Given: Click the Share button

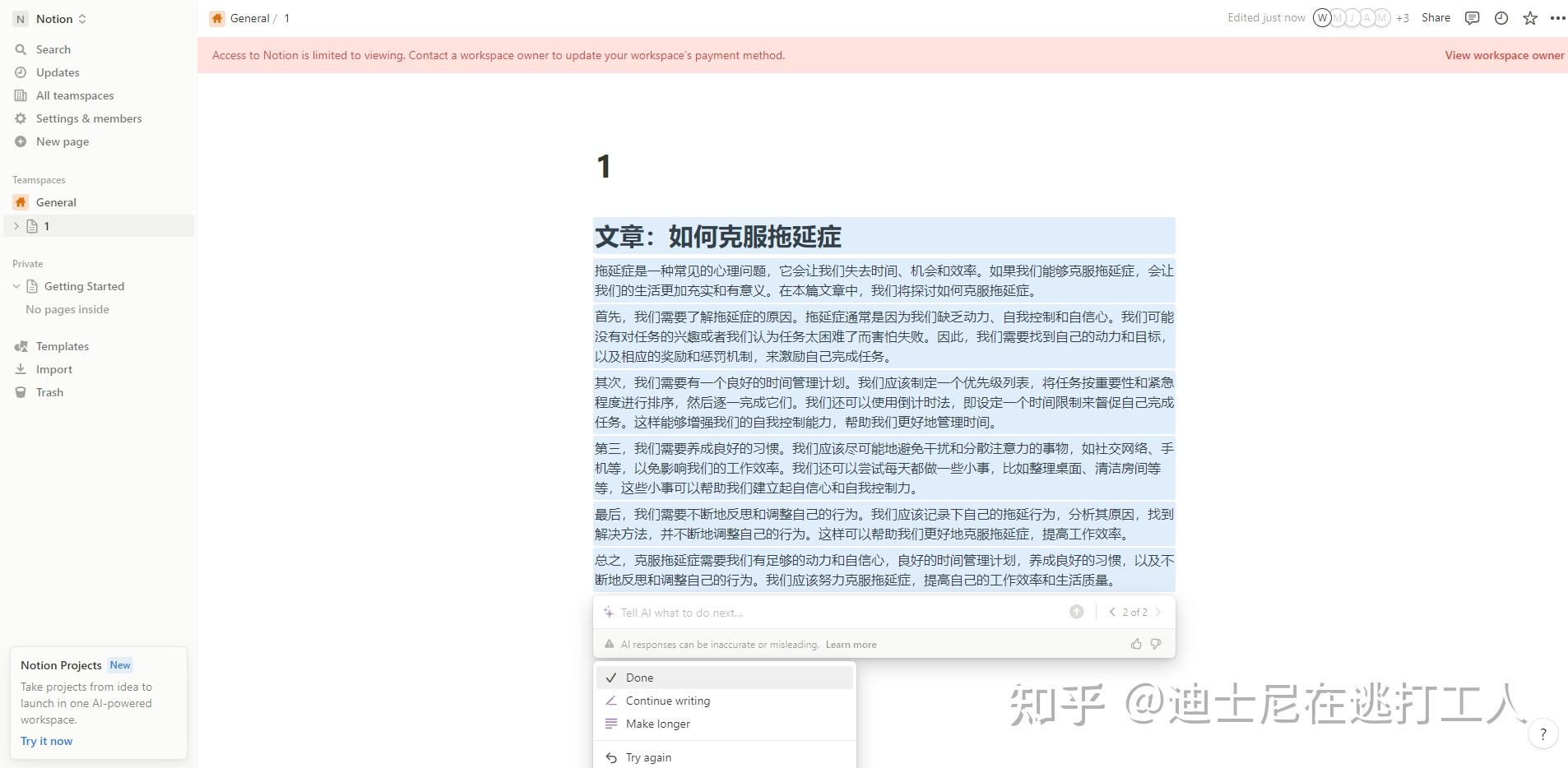Looking at the screenshot, I should pos(1436,17).
